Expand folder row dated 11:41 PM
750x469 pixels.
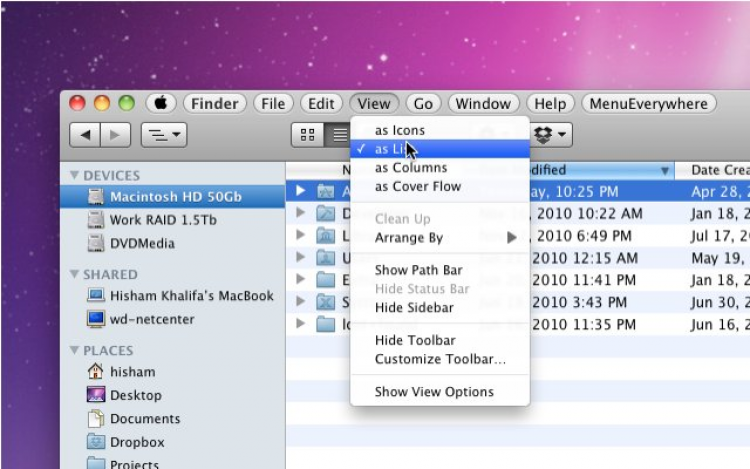tap(300, 279)
